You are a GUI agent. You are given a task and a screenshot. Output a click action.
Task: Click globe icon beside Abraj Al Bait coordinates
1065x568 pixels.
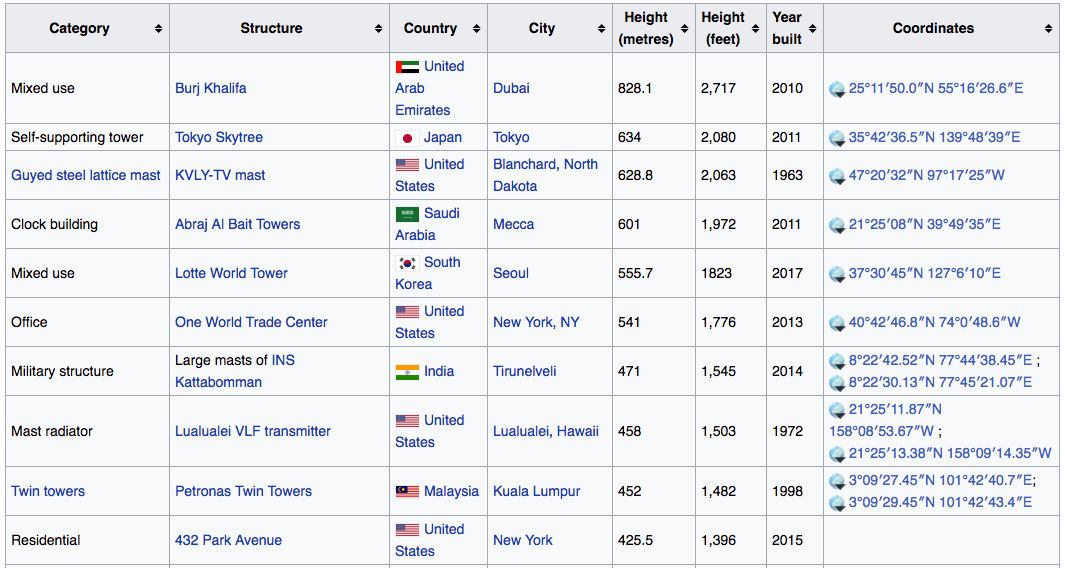[837, 225]
